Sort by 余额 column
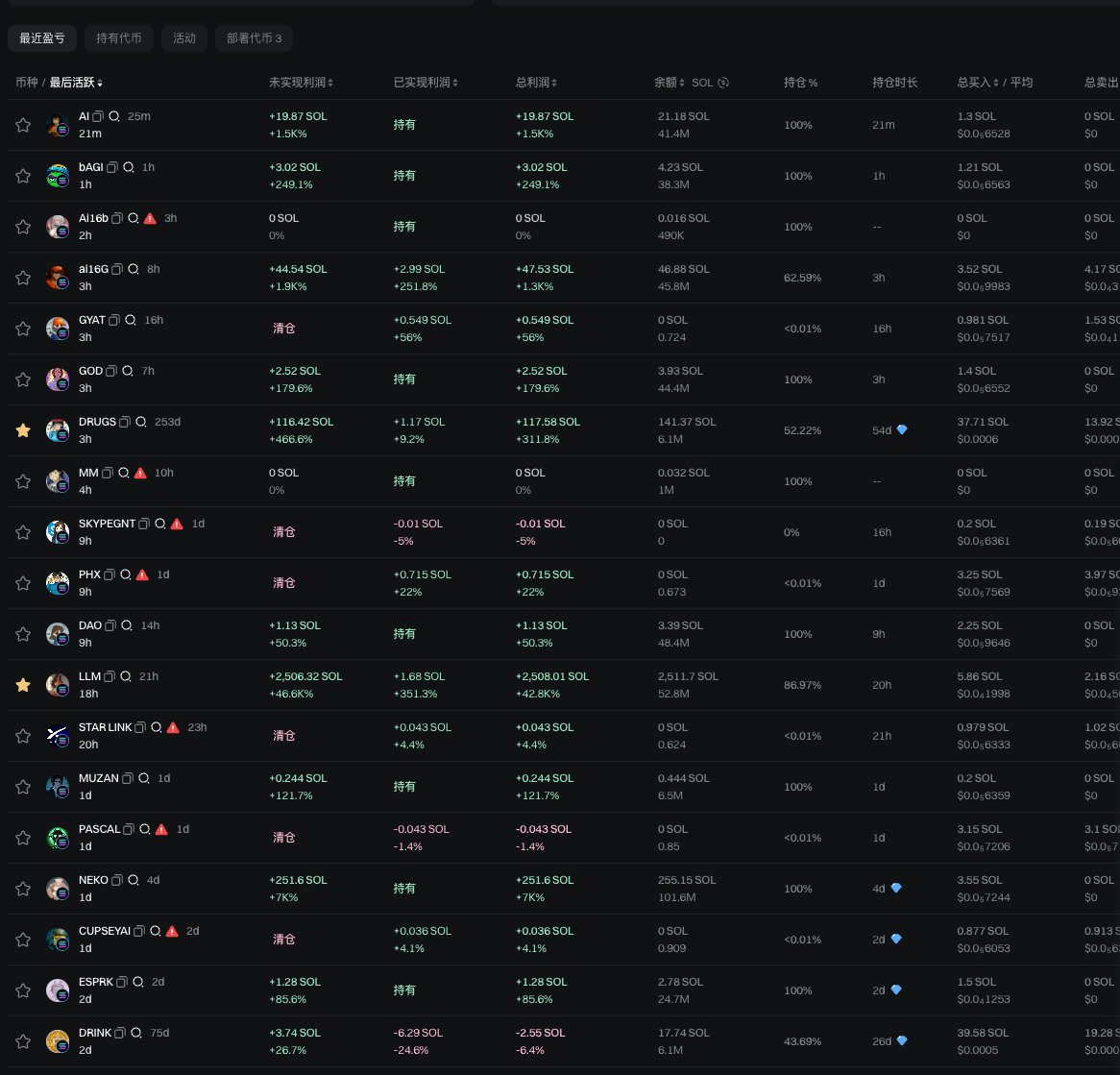This screenshot has width=1120, height=1075. pos(670,83)
